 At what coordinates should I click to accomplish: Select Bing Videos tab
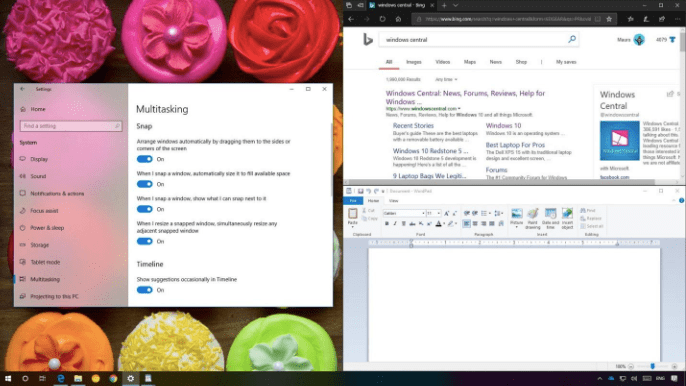coord(443,62)
